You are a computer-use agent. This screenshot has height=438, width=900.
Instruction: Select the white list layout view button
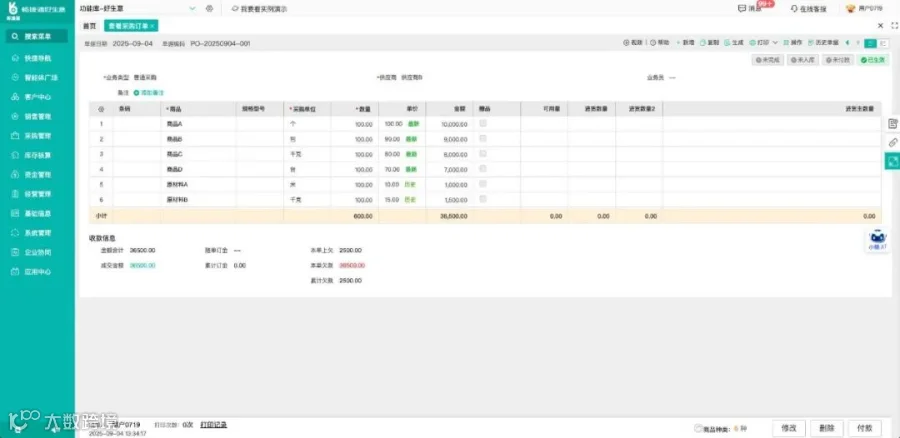pos(883,43)
